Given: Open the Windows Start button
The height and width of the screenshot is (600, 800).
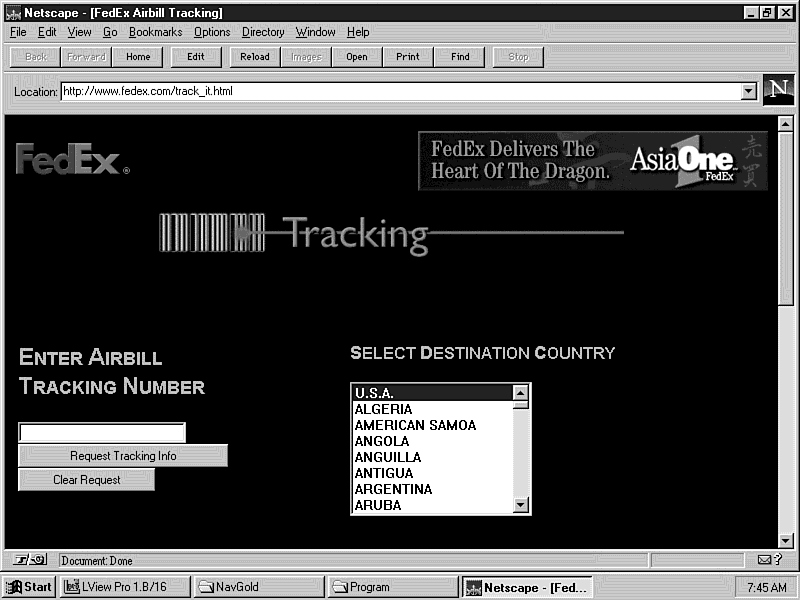Looking at the screenshot, I should tap(29, 587).
